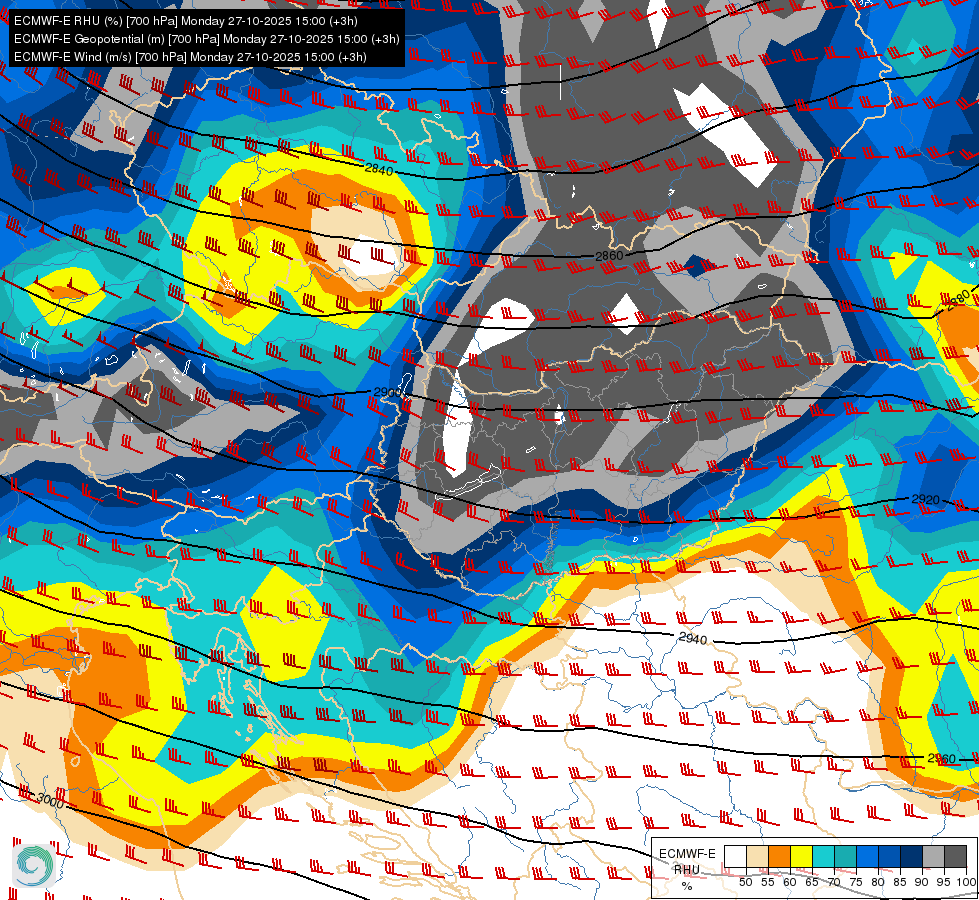Click the 2900 geopotential contour label

(x=388, y=392)
